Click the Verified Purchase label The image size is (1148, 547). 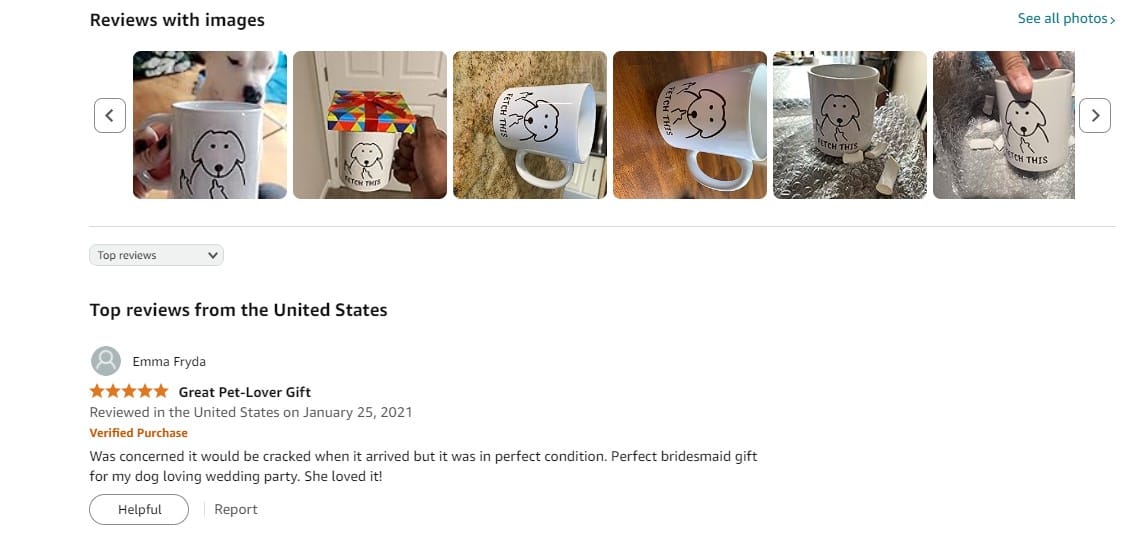tap(138, 433)
